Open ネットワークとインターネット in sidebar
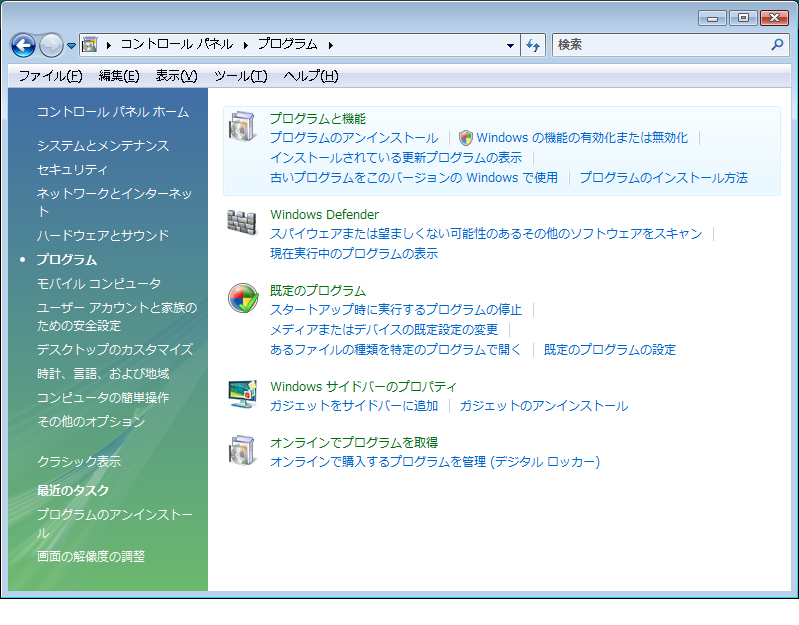This screenshot has width=799, height=625. click(x=115, y=202)
